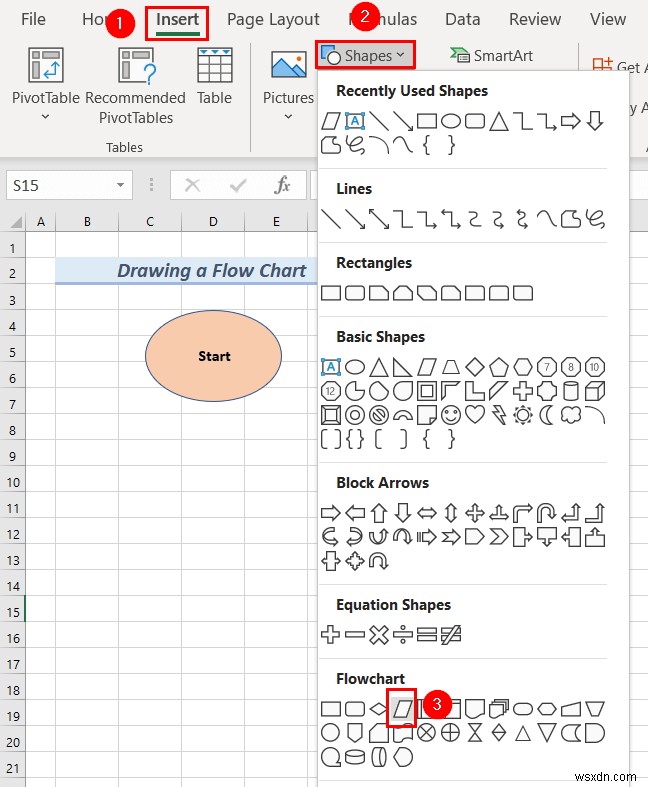Select the "Drawing a Flow Chart" title cell
This screenshot has width=648, height=787.
point(187,271)
